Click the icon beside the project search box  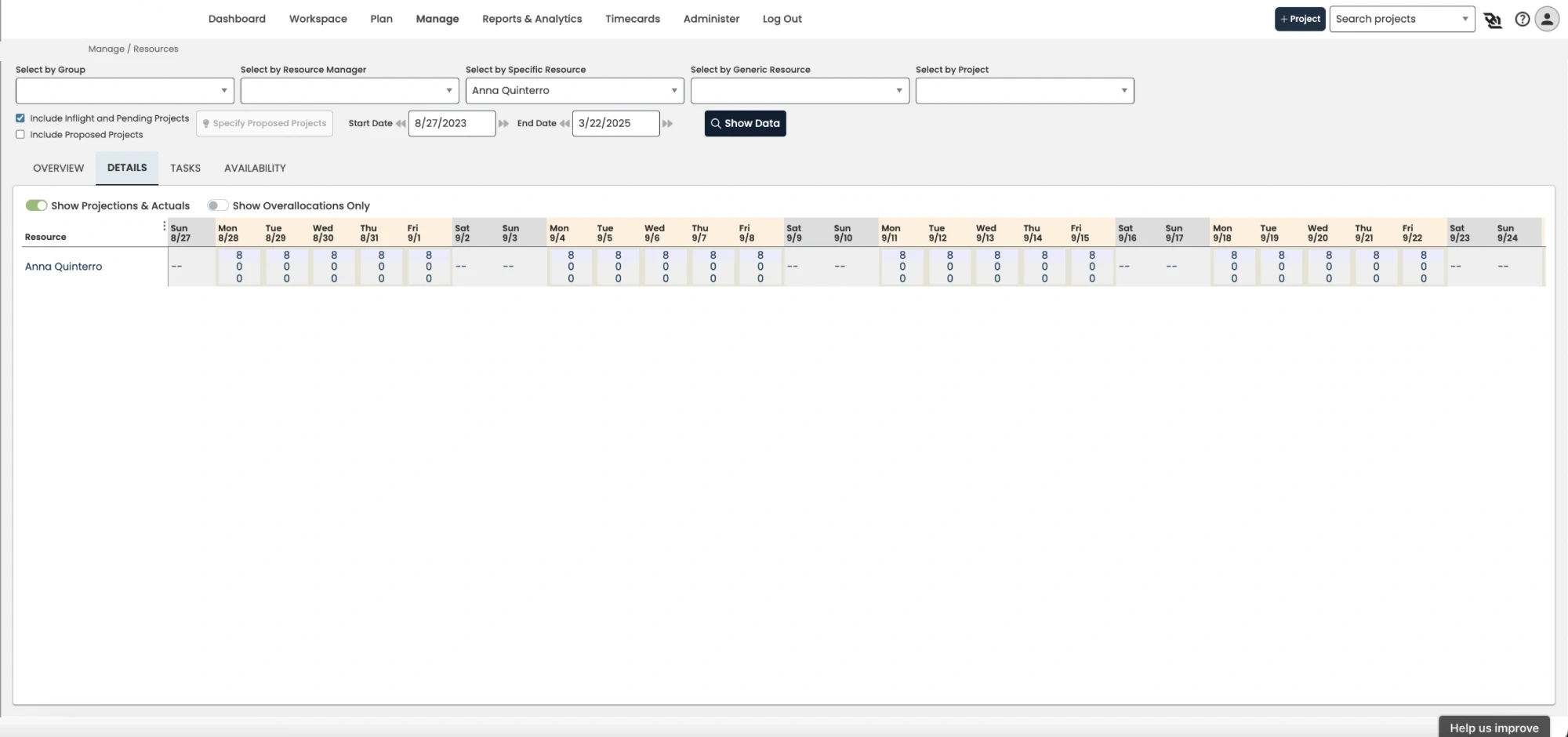tap(1494, 20)
